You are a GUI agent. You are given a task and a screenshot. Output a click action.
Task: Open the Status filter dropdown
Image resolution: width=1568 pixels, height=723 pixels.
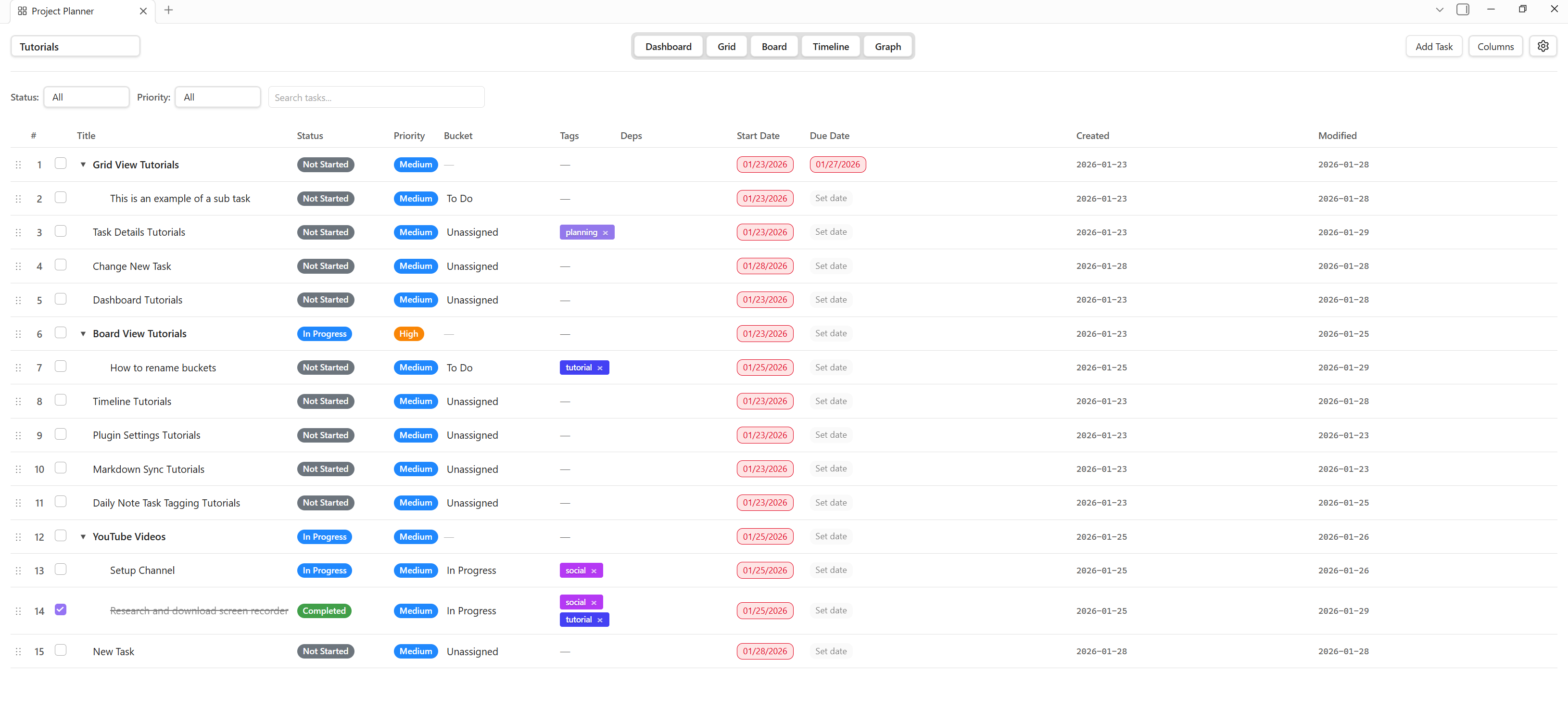click(x=87, y=97)
